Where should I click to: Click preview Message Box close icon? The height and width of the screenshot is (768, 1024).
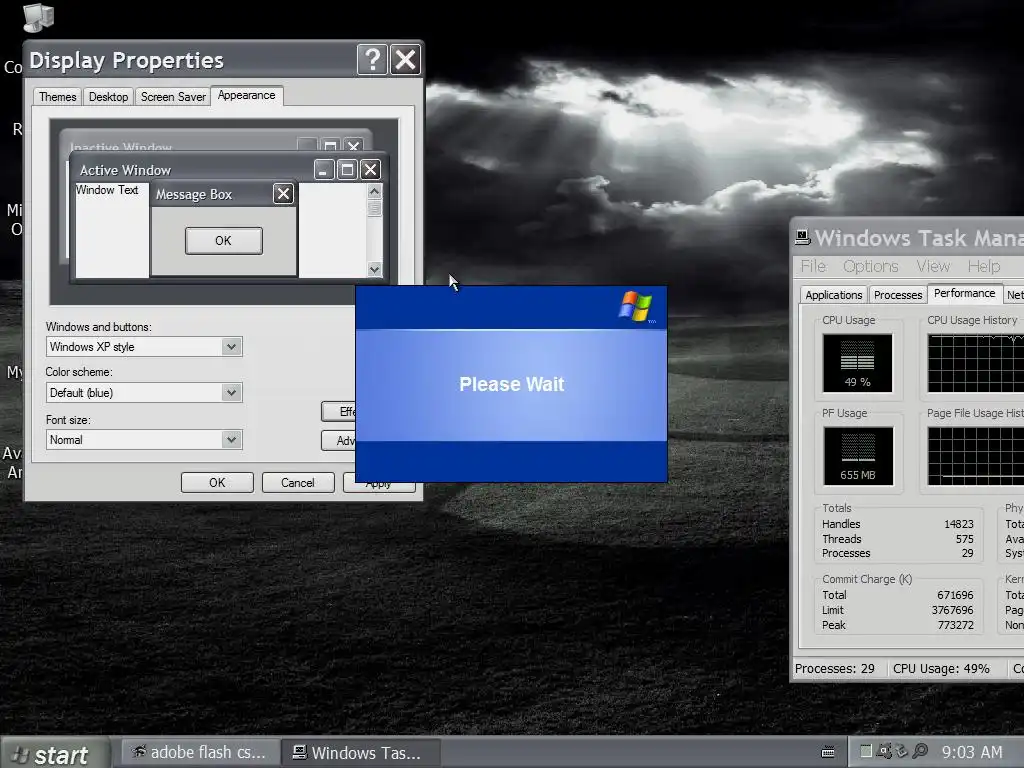pos(283,194)
